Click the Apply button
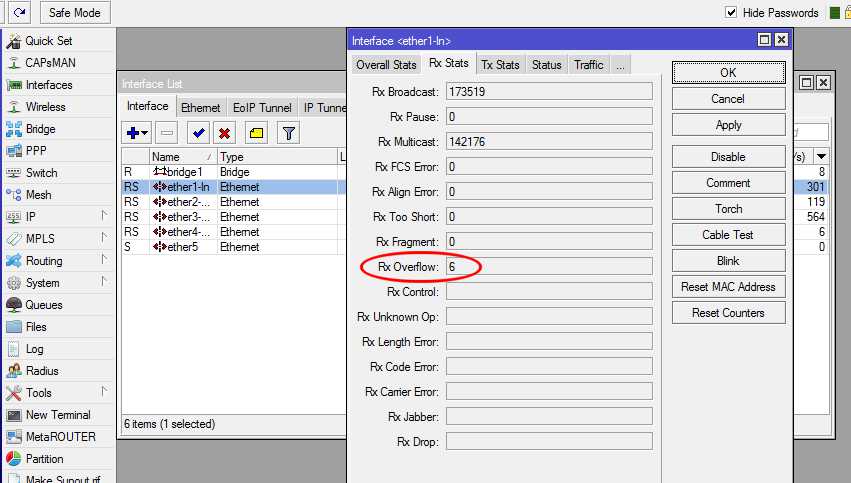 pyautogui.click(x=728, y=125)
